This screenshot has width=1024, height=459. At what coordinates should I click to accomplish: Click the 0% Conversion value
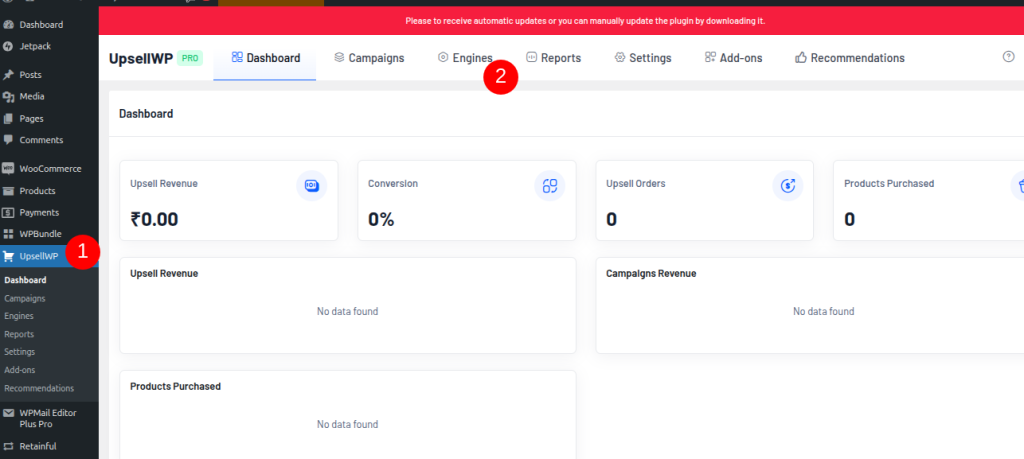point(381,219)
